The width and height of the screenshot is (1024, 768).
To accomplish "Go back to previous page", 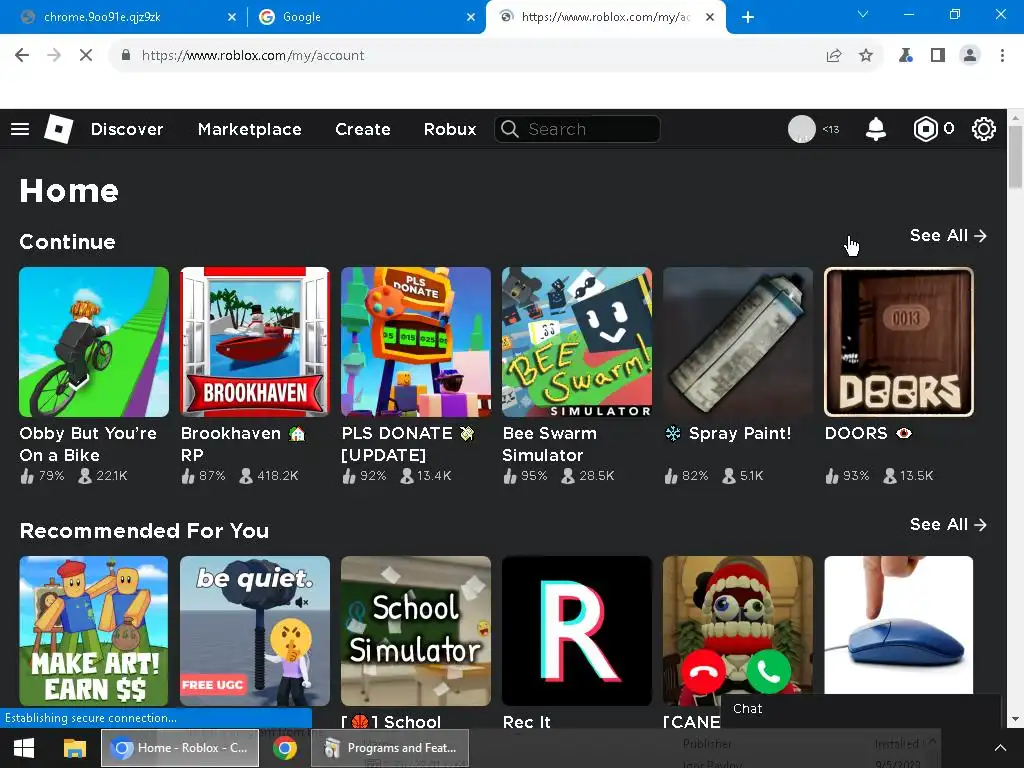I will [22, 56].
